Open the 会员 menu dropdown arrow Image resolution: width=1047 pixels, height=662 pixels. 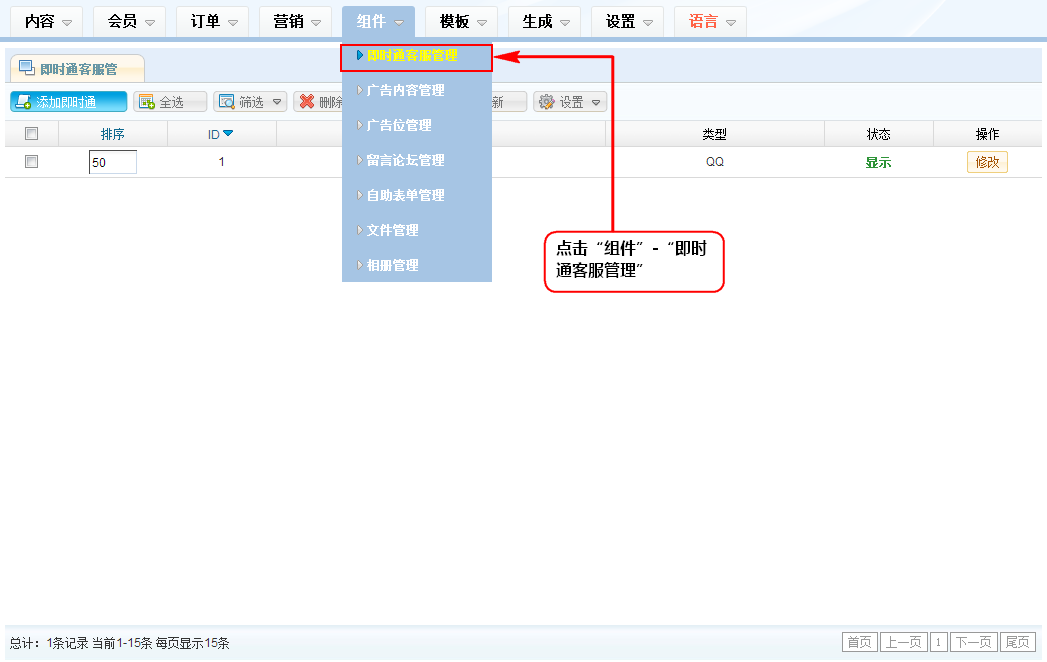[150, 22]
